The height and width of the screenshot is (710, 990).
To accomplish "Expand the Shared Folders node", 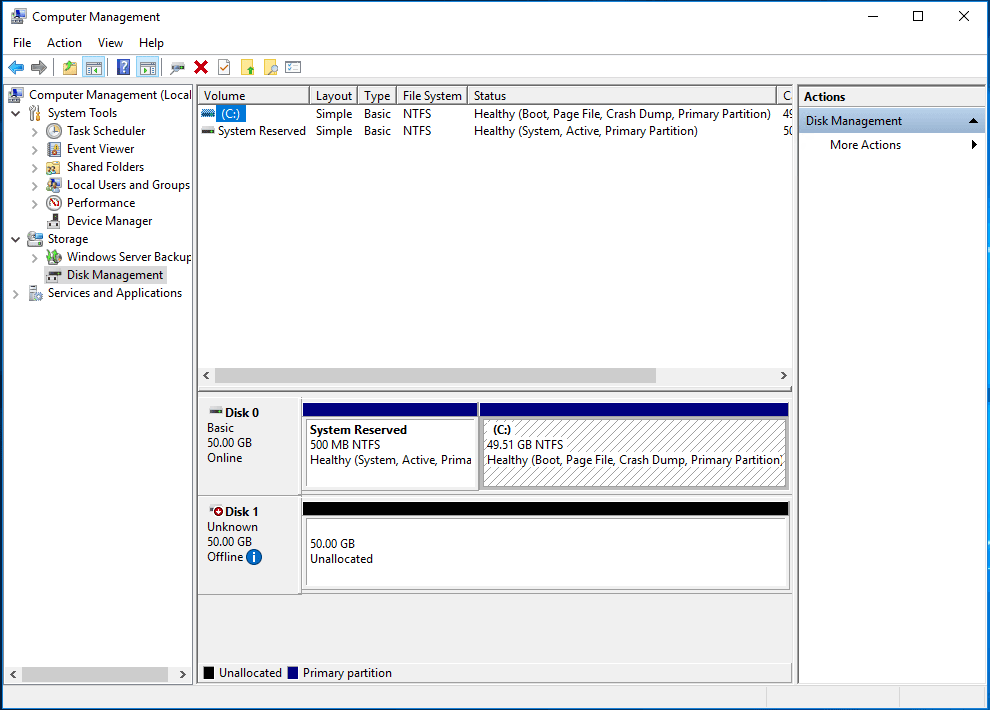I will (x=35, y=168).
